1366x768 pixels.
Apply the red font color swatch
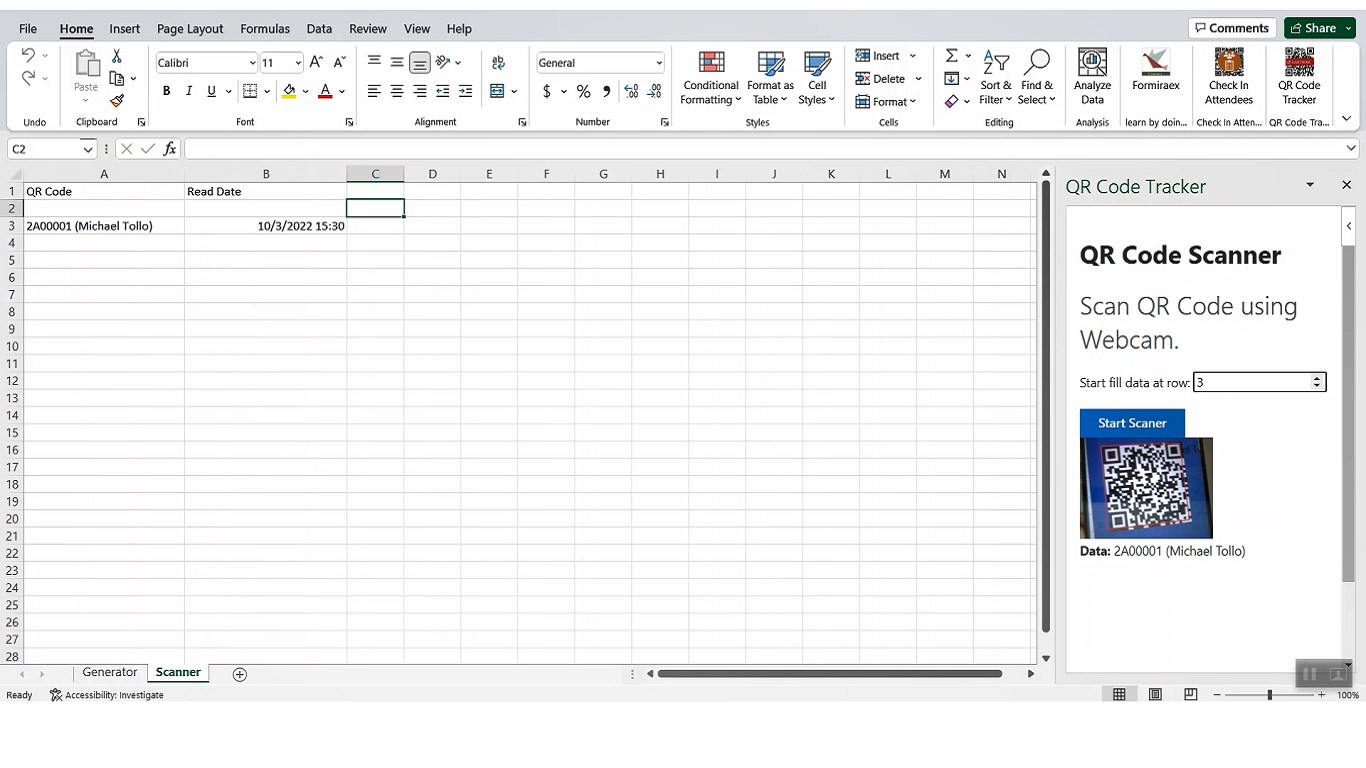pos(325,91)
